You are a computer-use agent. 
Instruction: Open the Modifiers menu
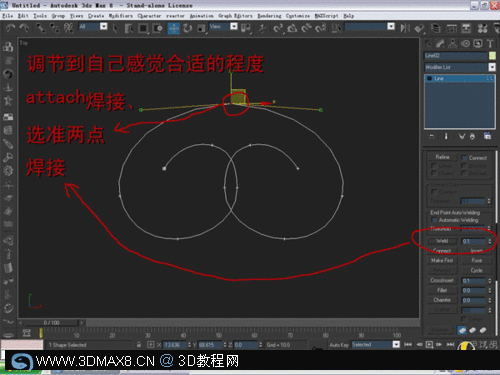pos(121,16)
